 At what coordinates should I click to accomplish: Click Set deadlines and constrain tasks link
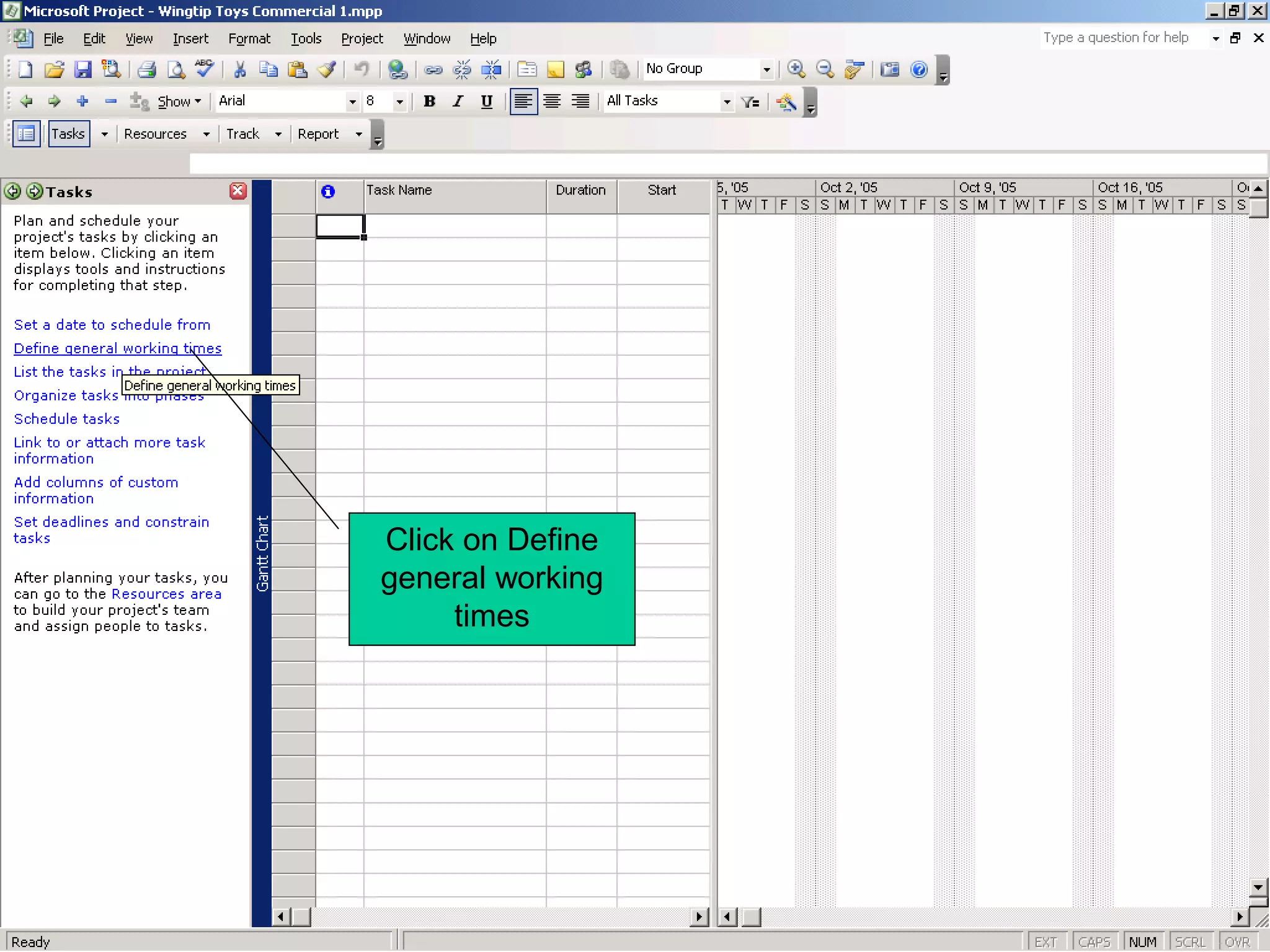[112, 530]
